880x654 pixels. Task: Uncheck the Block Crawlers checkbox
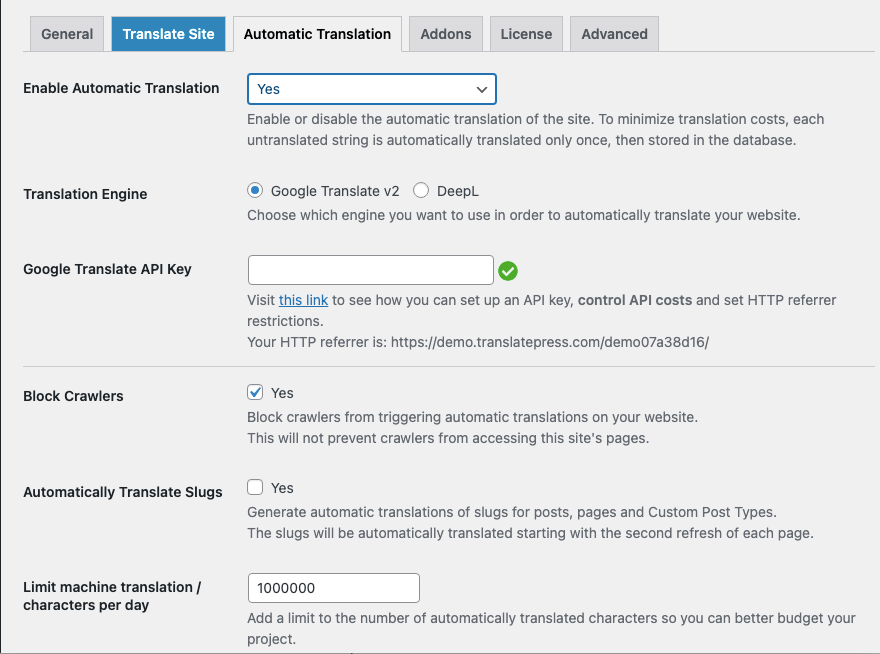(x=255, y=392)
